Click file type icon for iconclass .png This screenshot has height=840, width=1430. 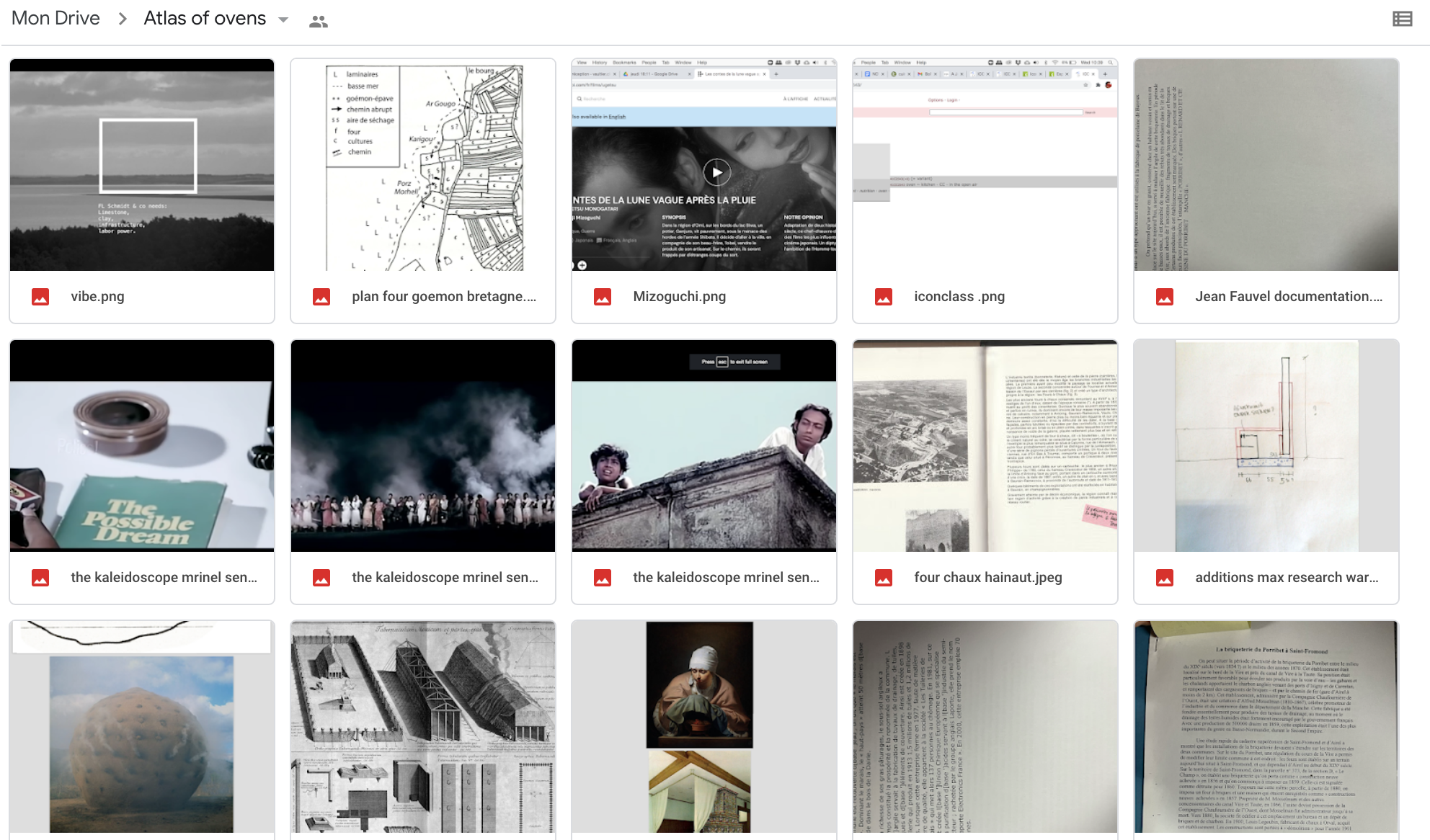pos(884,297)
